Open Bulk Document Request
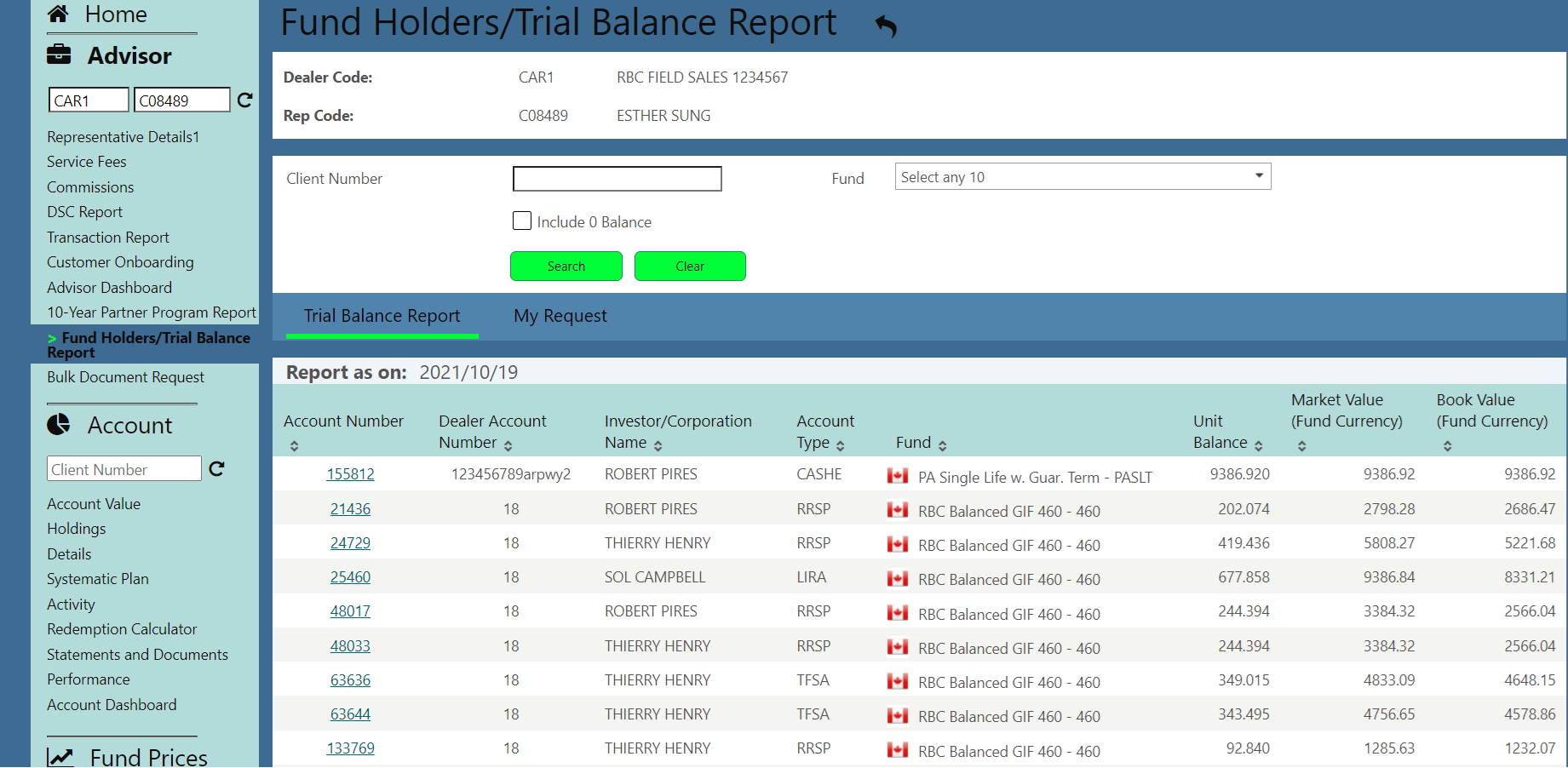The height and width of the screenshot is (768, 1568). (125, 377)
